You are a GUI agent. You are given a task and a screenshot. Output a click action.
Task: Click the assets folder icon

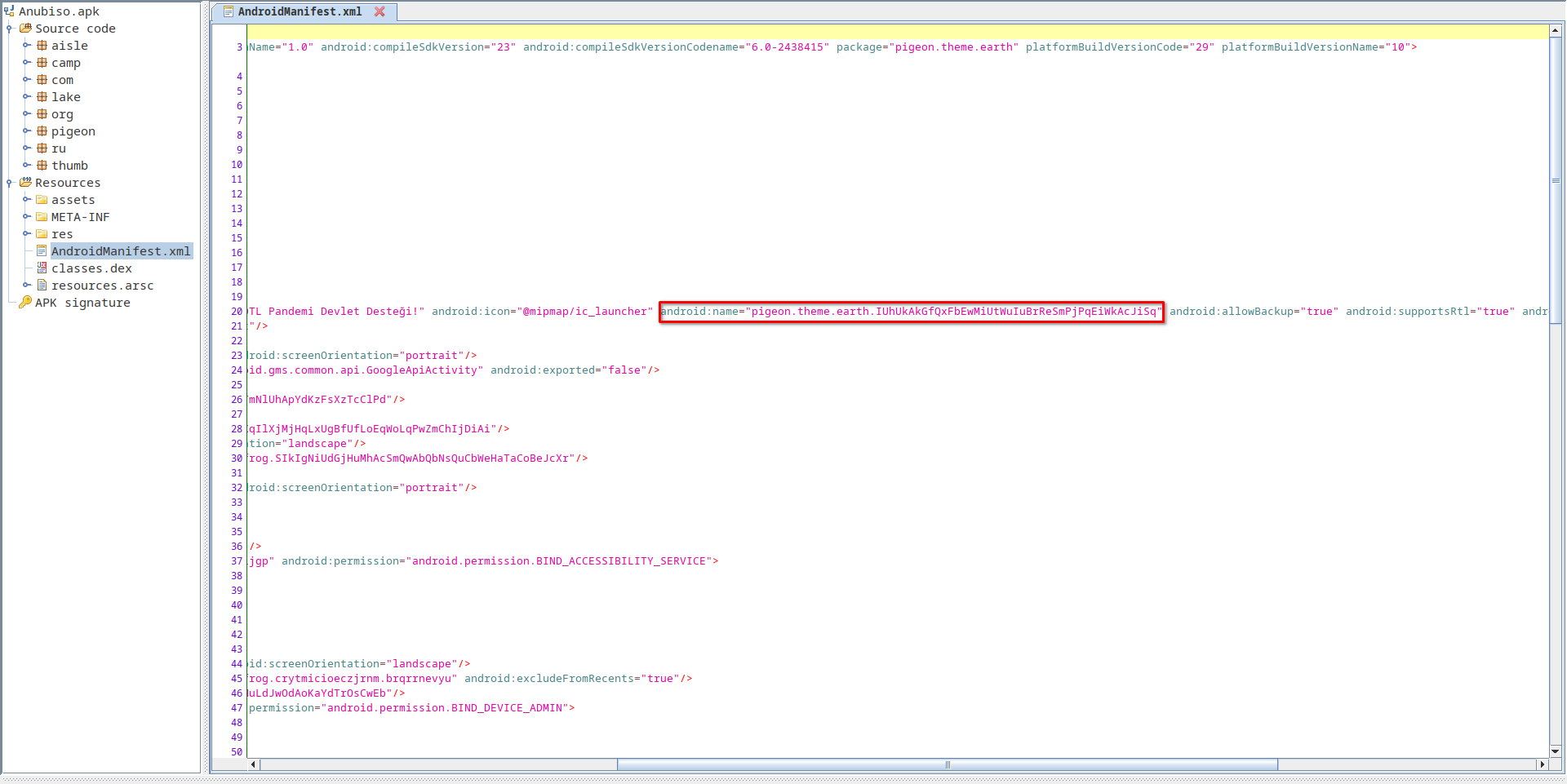click(x=42, y=200)
